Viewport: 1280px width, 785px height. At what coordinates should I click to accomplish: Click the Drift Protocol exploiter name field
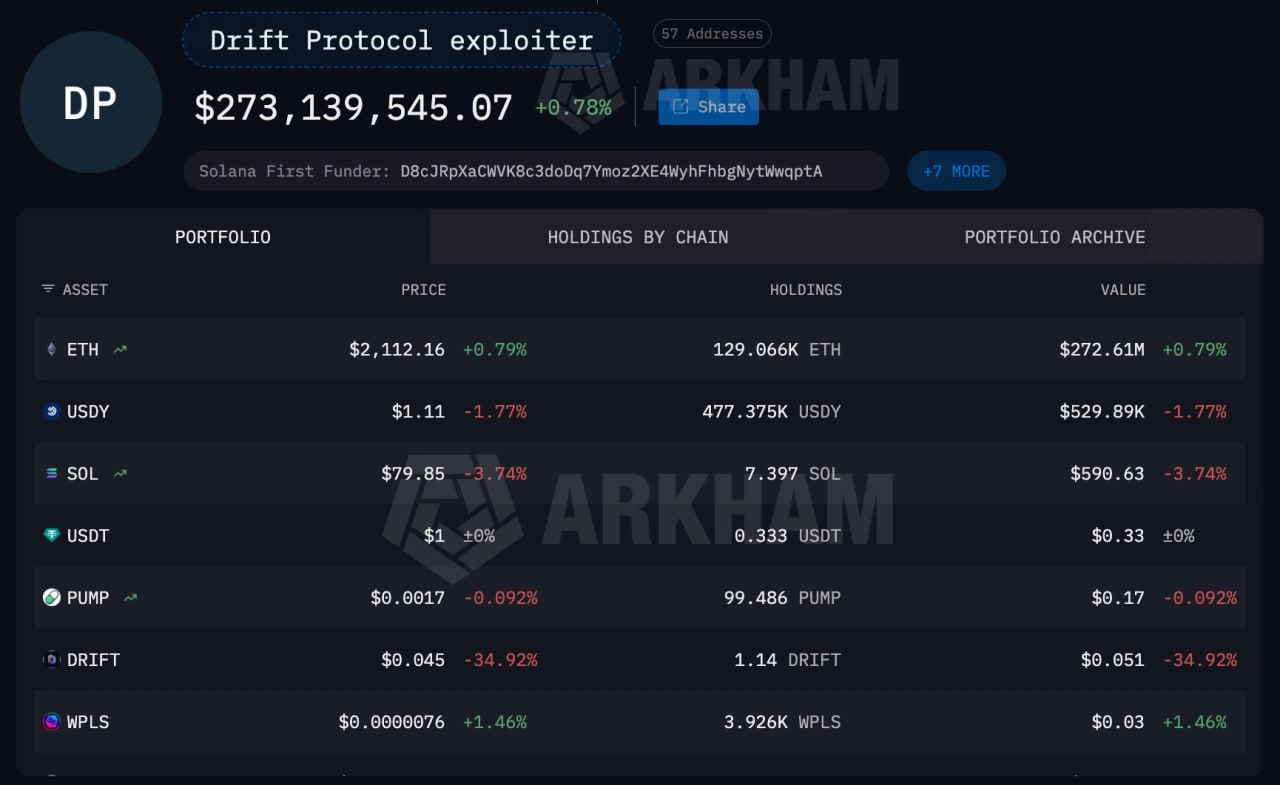pos(400,40)
